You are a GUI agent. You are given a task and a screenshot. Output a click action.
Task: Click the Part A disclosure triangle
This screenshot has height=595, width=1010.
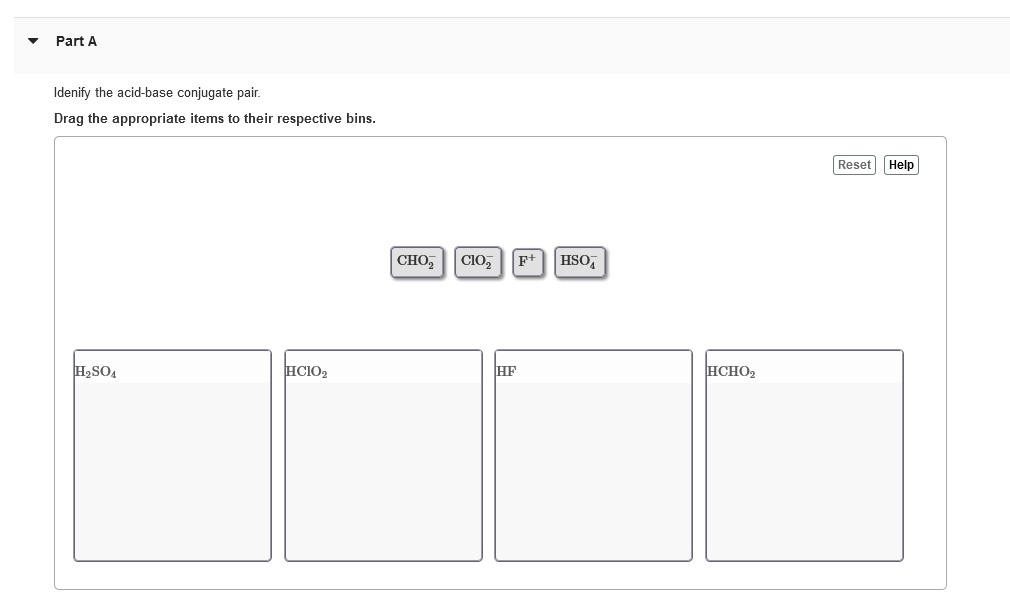31,41
